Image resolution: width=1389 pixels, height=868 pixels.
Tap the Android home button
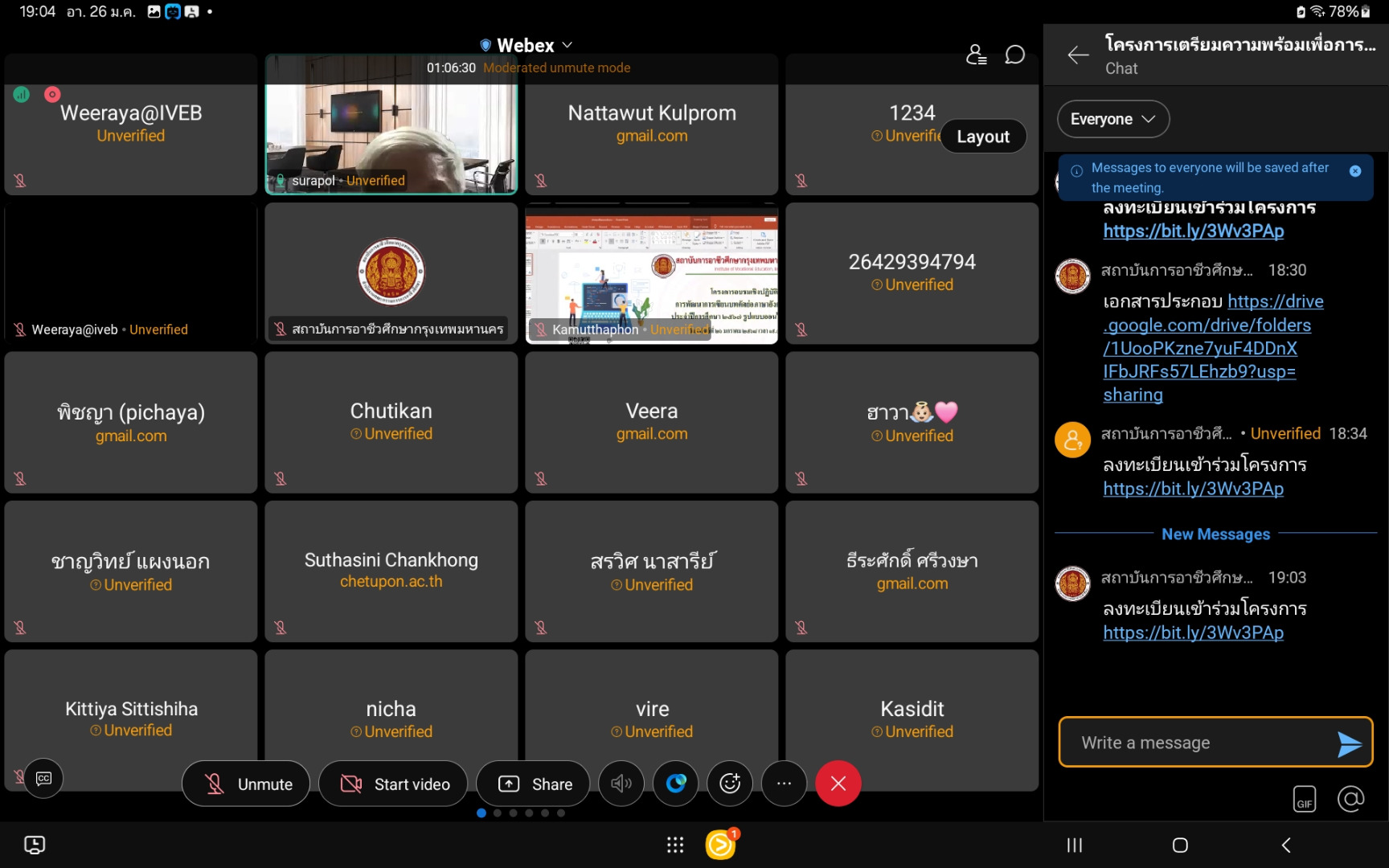[1180, 845]
